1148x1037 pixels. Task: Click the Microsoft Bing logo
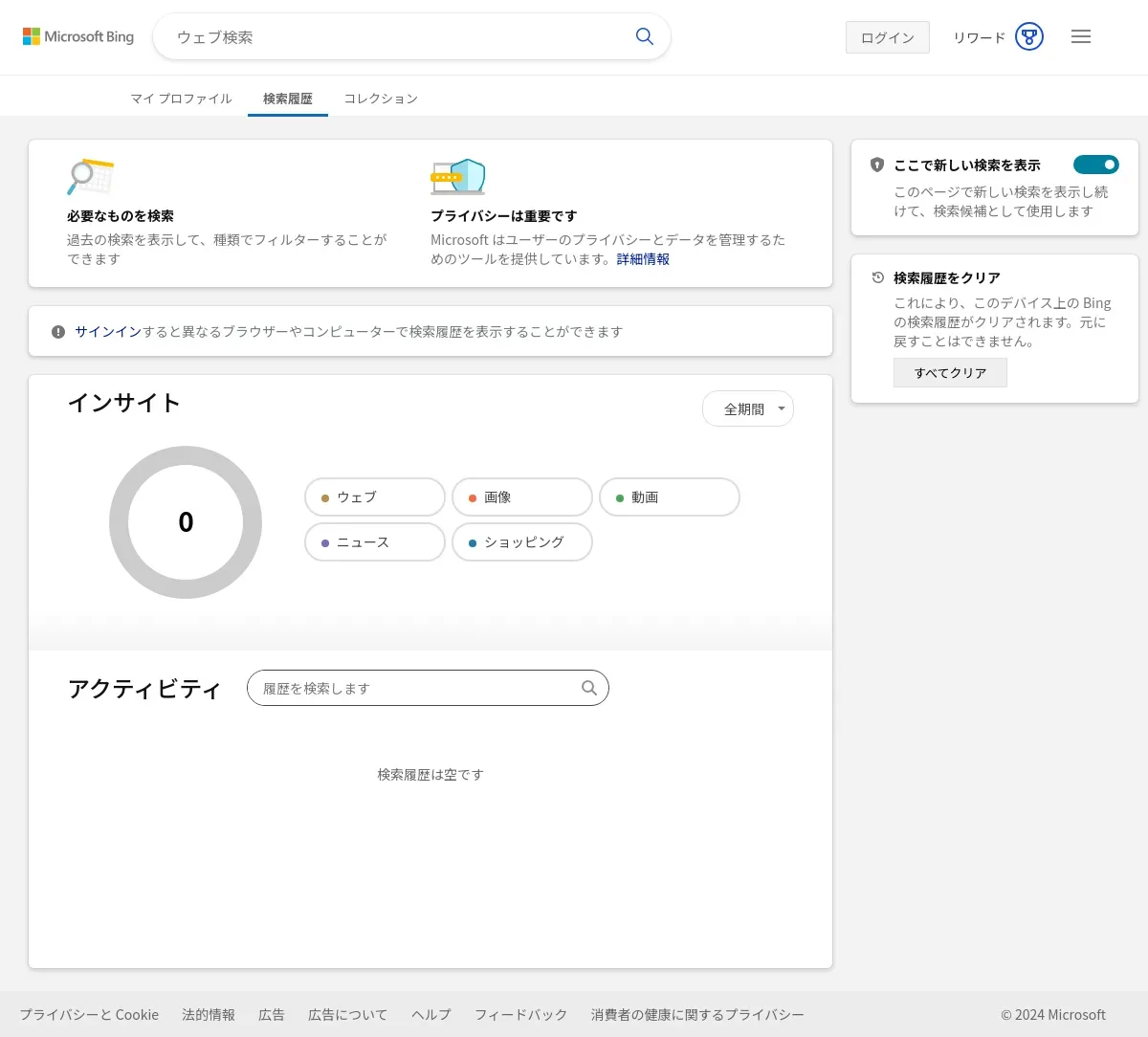pyautogui.click(x=78, y=36)
